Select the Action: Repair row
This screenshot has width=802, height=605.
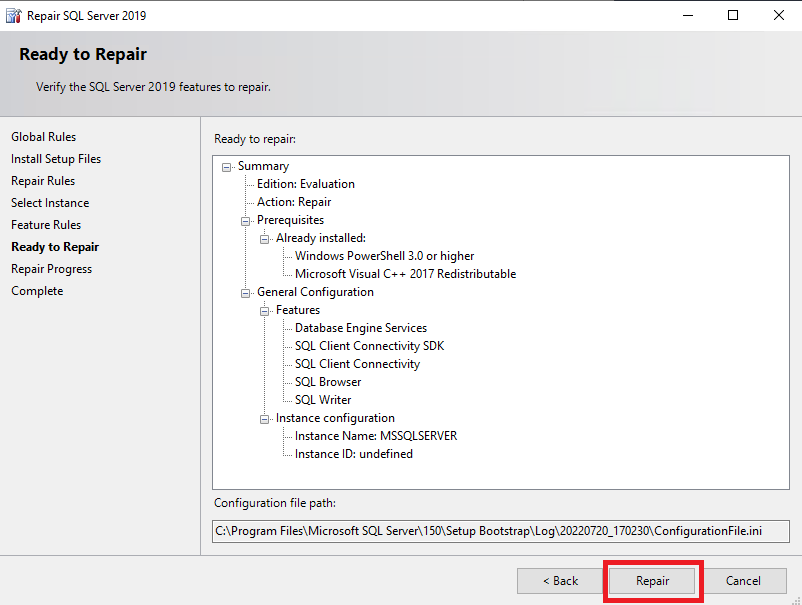(x=294, y=202)
